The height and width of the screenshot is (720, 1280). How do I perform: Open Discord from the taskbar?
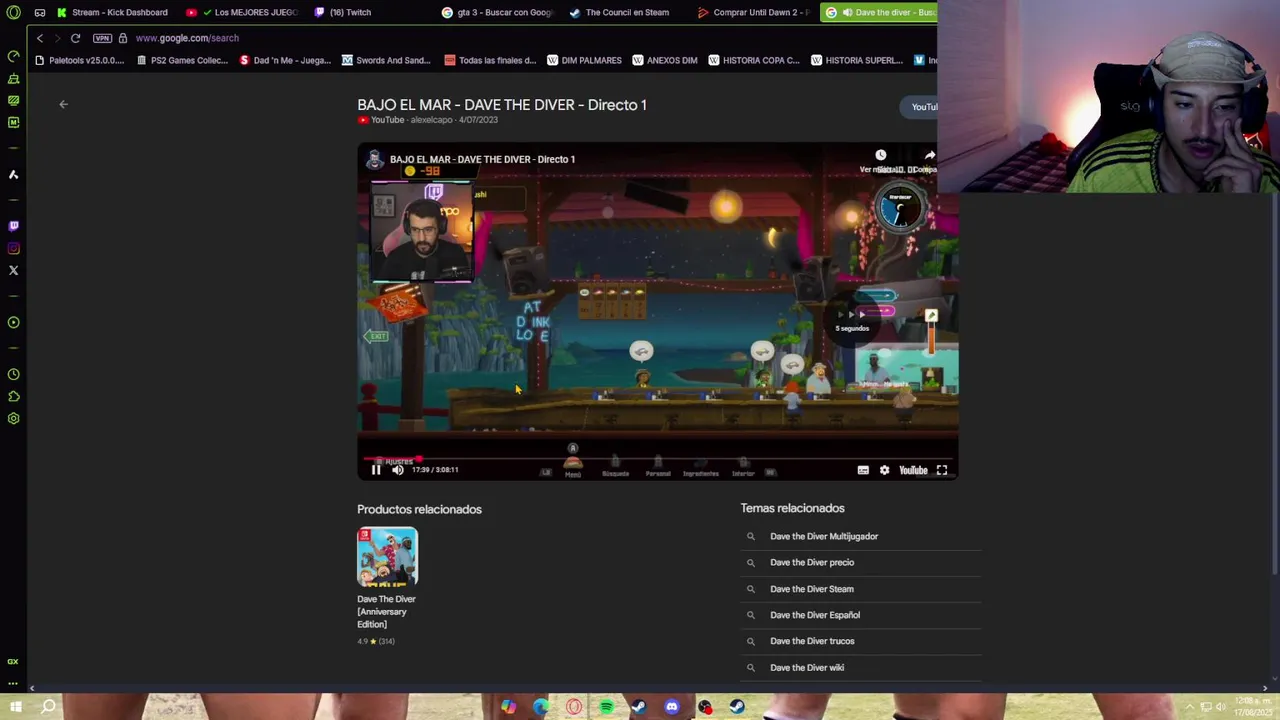671,707
